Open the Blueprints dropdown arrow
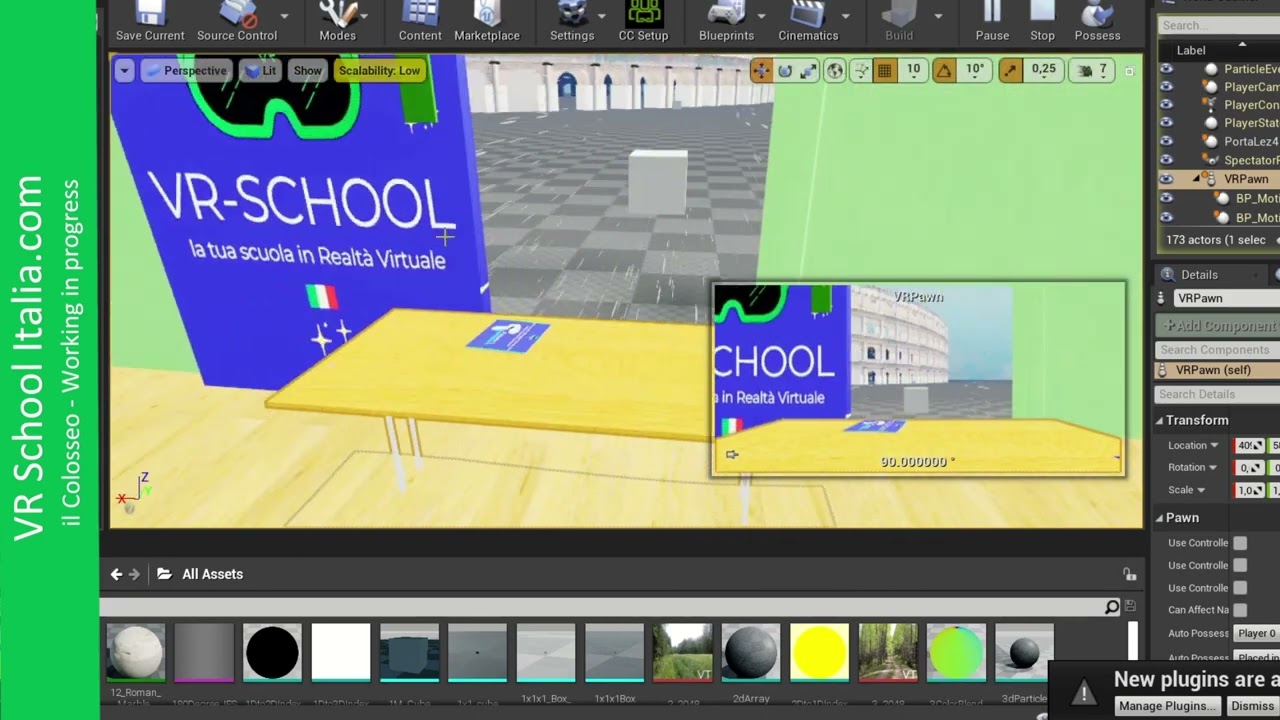1280x720 pixels. coord(761,16)
